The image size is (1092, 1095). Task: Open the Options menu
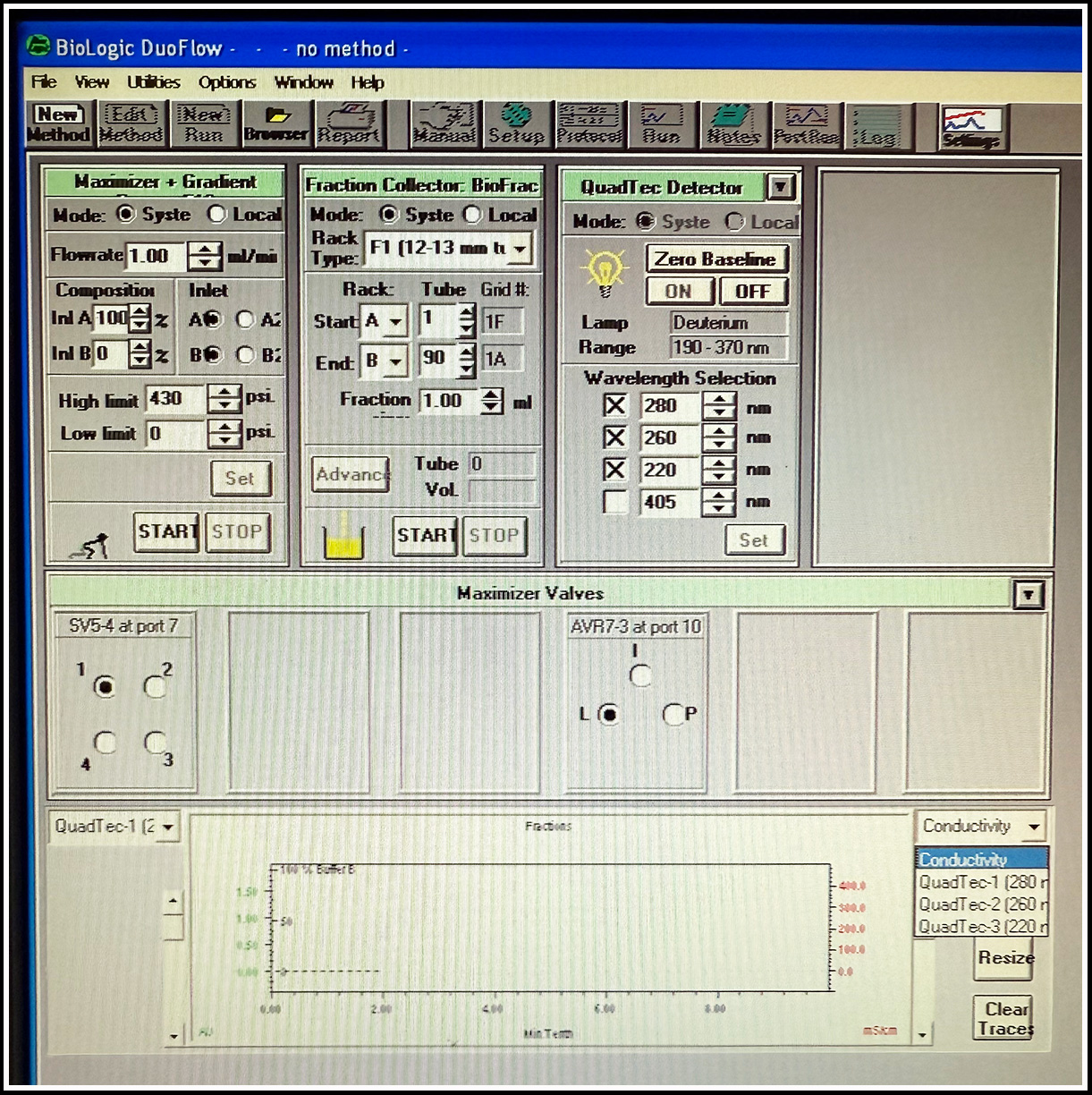pyautogui.click(x=227, y=82)
